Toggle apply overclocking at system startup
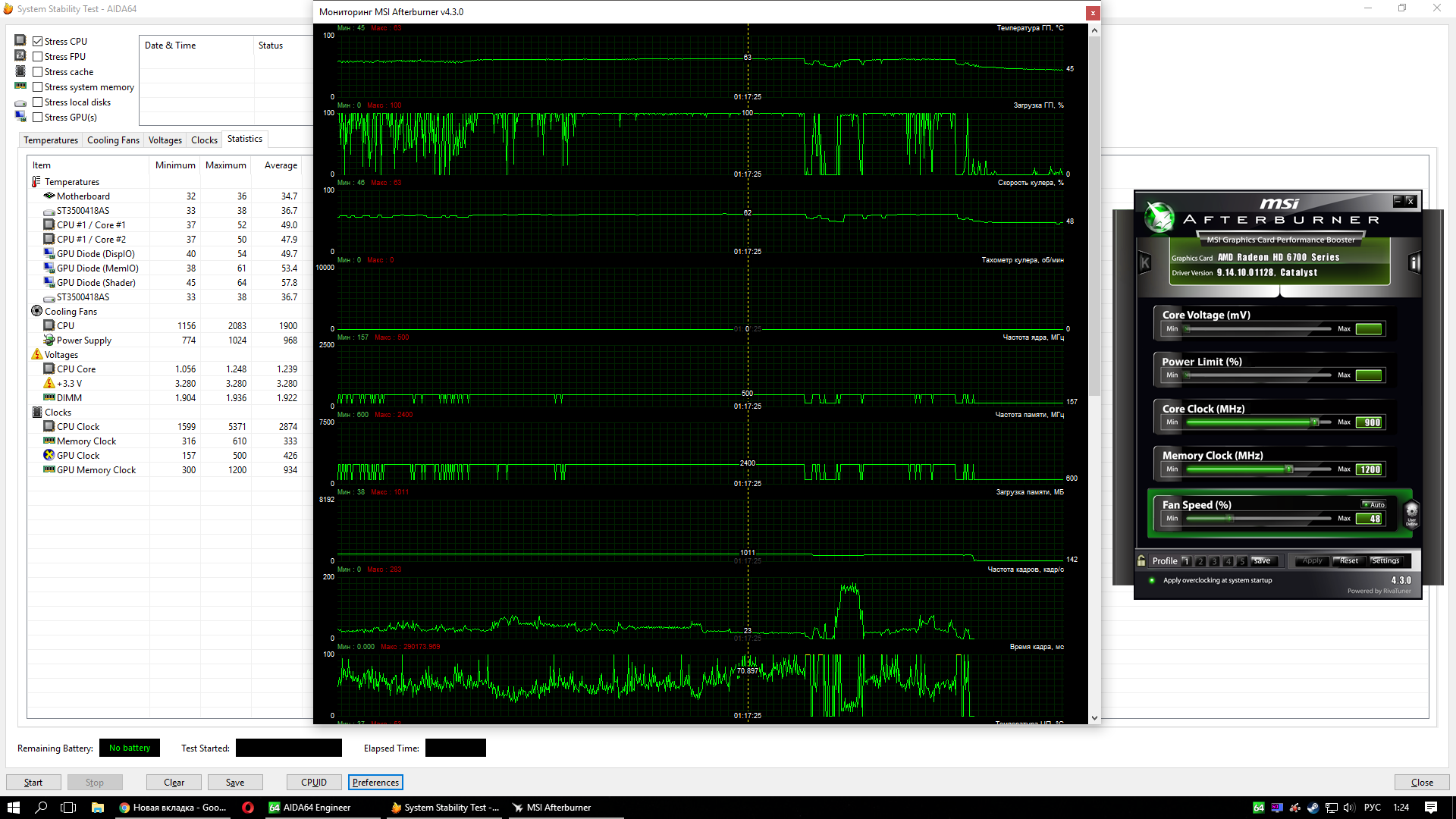Image resolution: width=1456 pixels, height=819 pixels. coord(1152,581)
